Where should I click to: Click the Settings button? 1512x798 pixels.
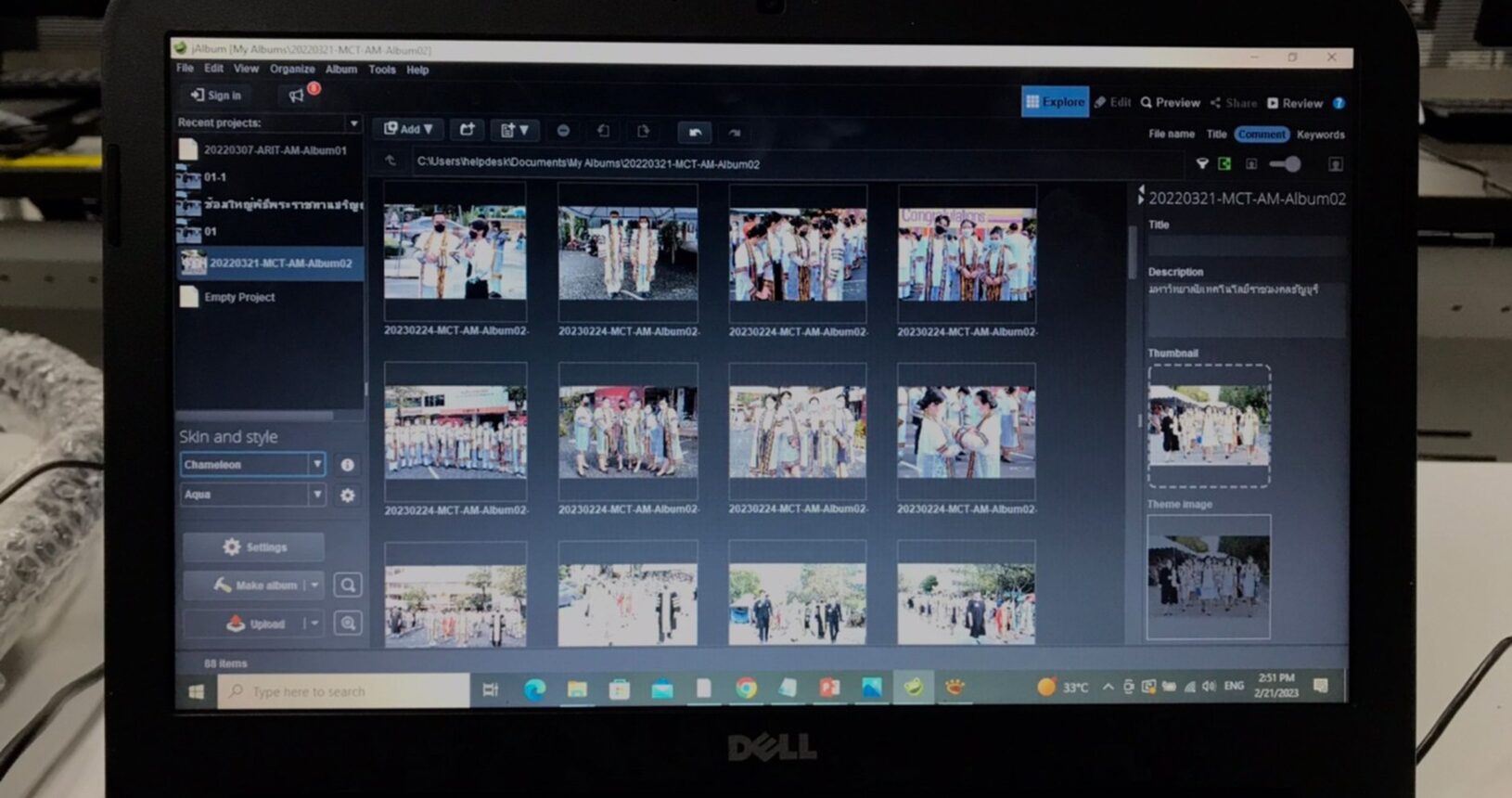click(x=254, y=547)
